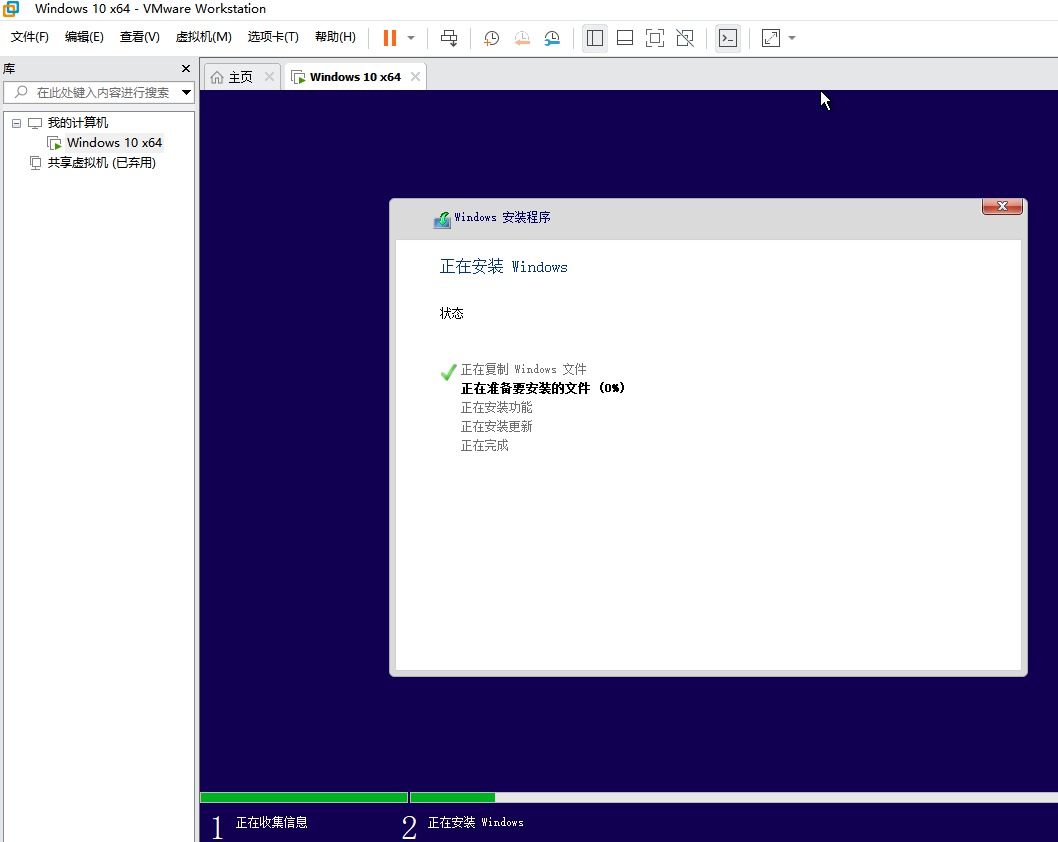Switch to the Windows 10 x64 tab
Image resolution: width=1058 pixels, height=842 pixels.
[355, 77]
